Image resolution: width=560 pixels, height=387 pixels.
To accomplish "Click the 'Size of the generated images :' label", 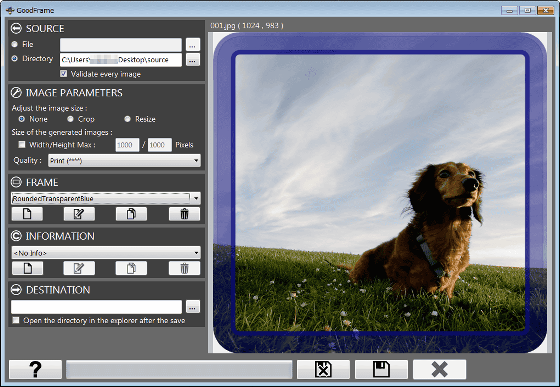I will click(x=62, y=132).
